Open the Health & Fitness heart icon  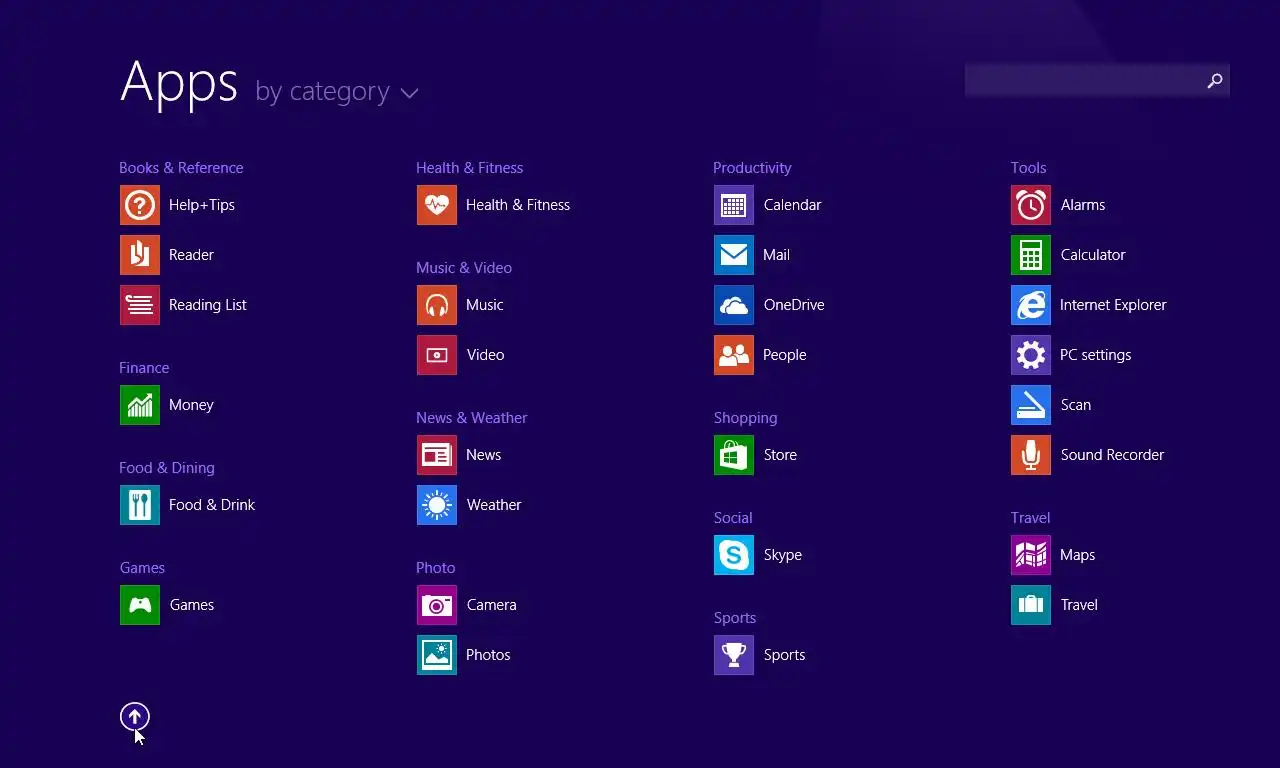437,205
